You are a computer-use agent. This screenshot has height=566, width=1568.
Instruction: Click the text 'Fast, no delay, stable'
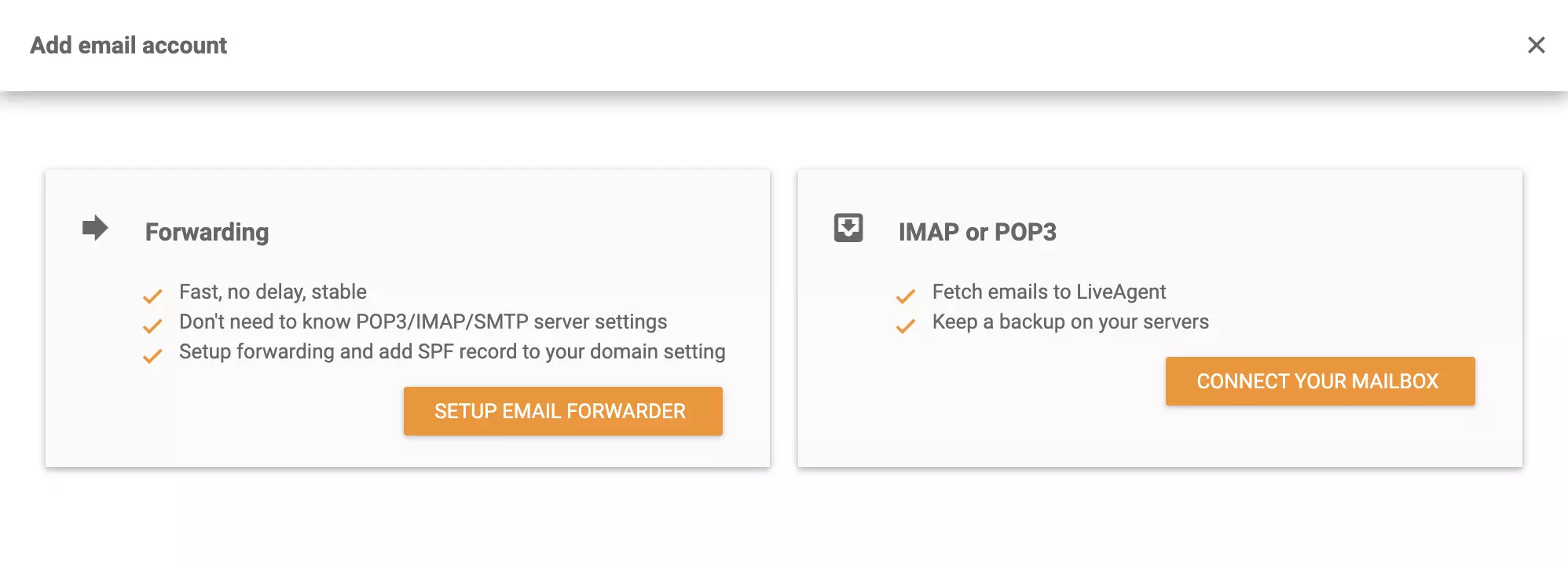(273, 292)
